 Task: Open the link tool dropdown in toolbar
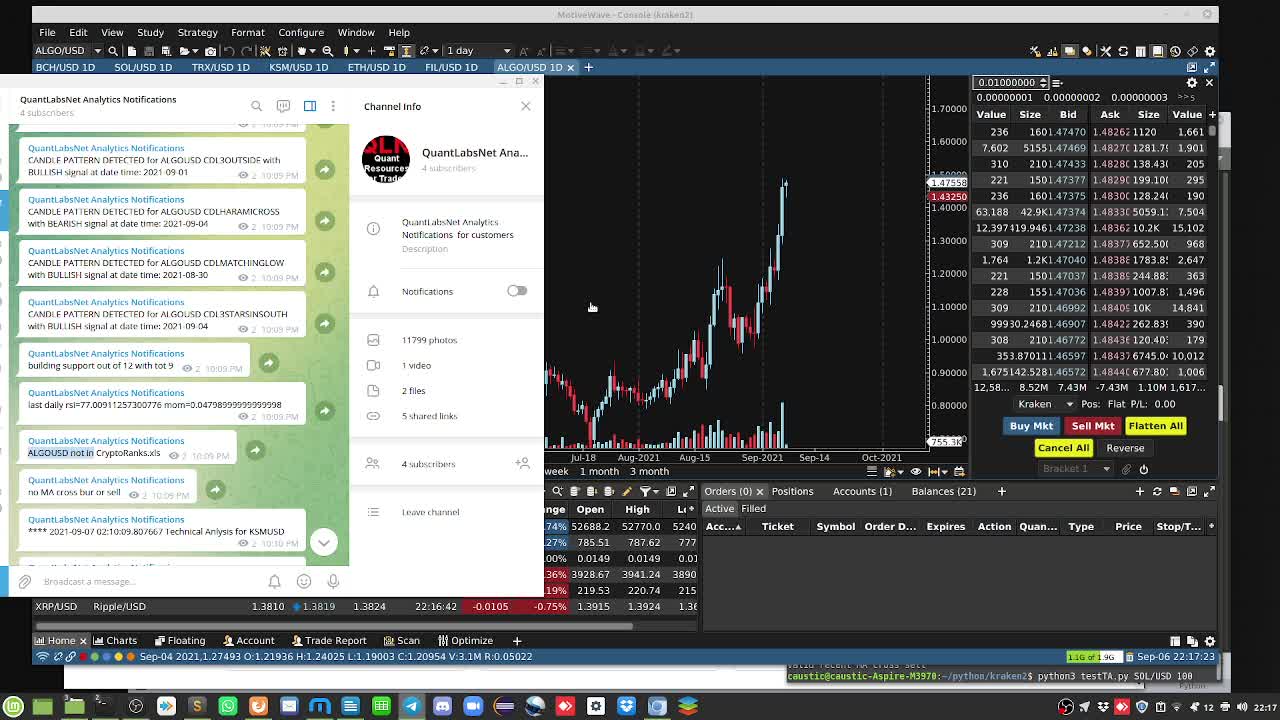tap(435, 51)
